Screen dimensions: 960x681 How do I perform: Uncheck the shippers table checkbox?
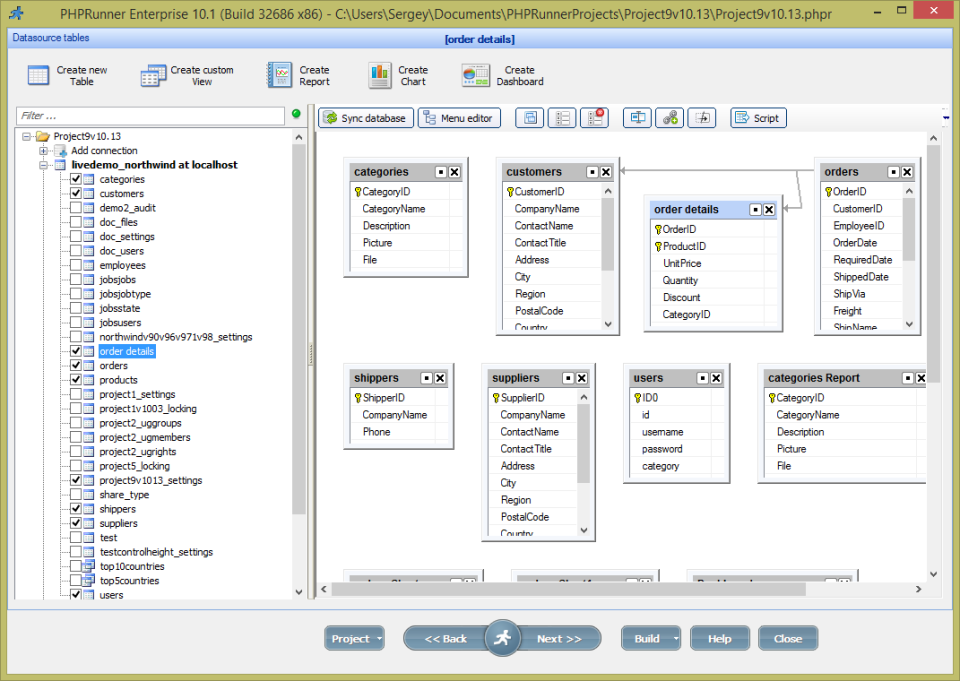(x=76, y=509)
